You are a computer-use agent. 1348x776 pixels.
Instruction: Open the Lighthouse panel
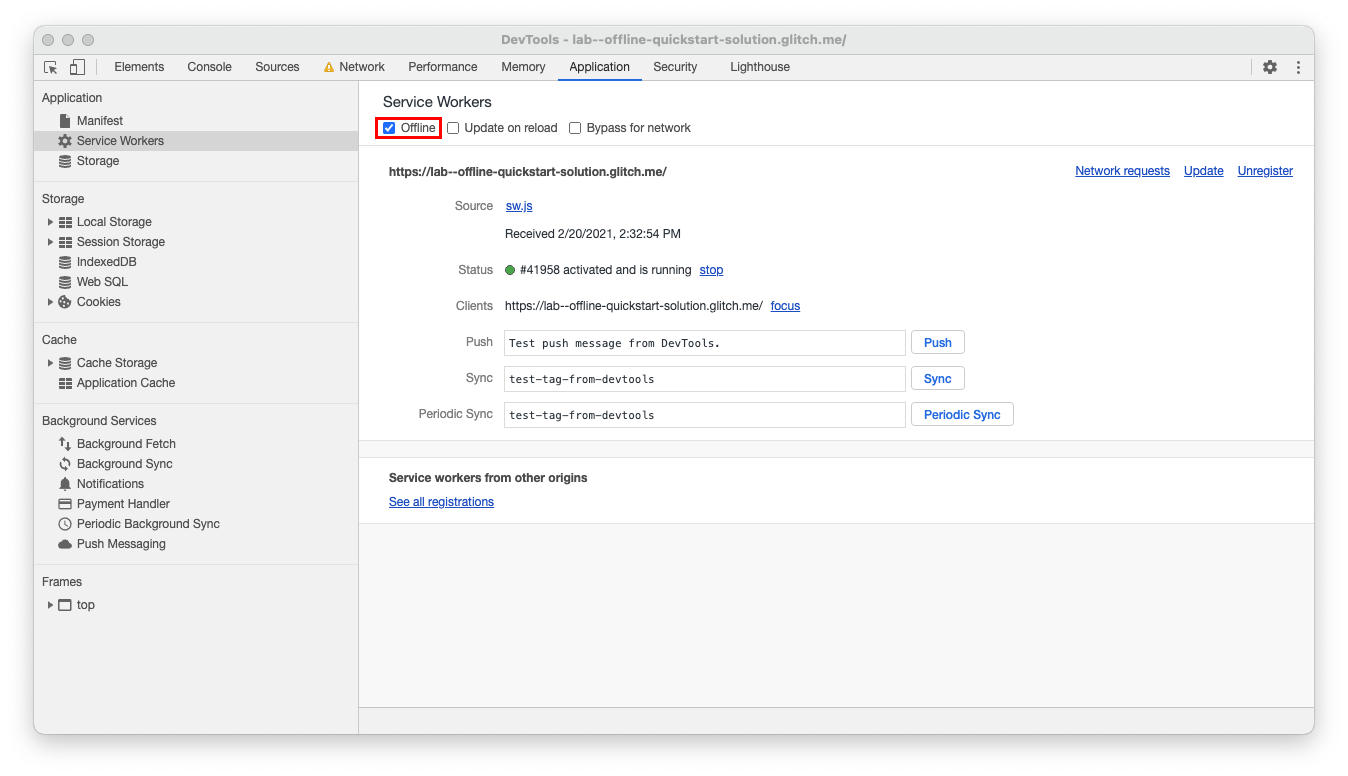tap(759, 66)
